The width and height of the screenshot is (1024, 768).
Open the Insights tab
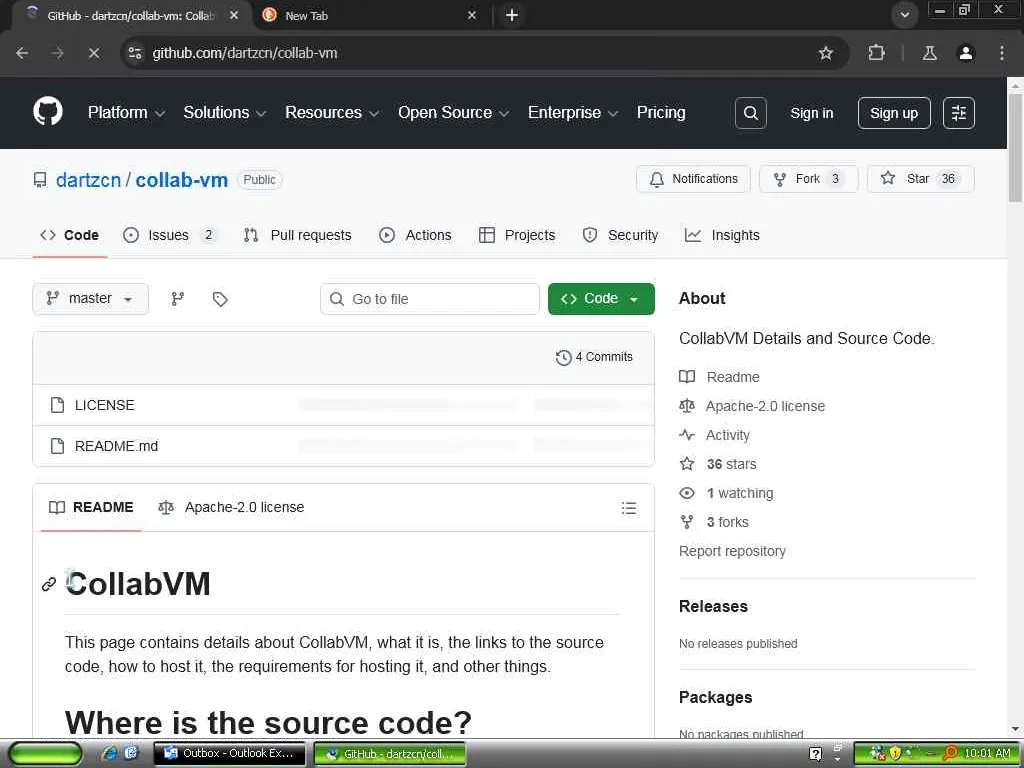click(722, 235)
